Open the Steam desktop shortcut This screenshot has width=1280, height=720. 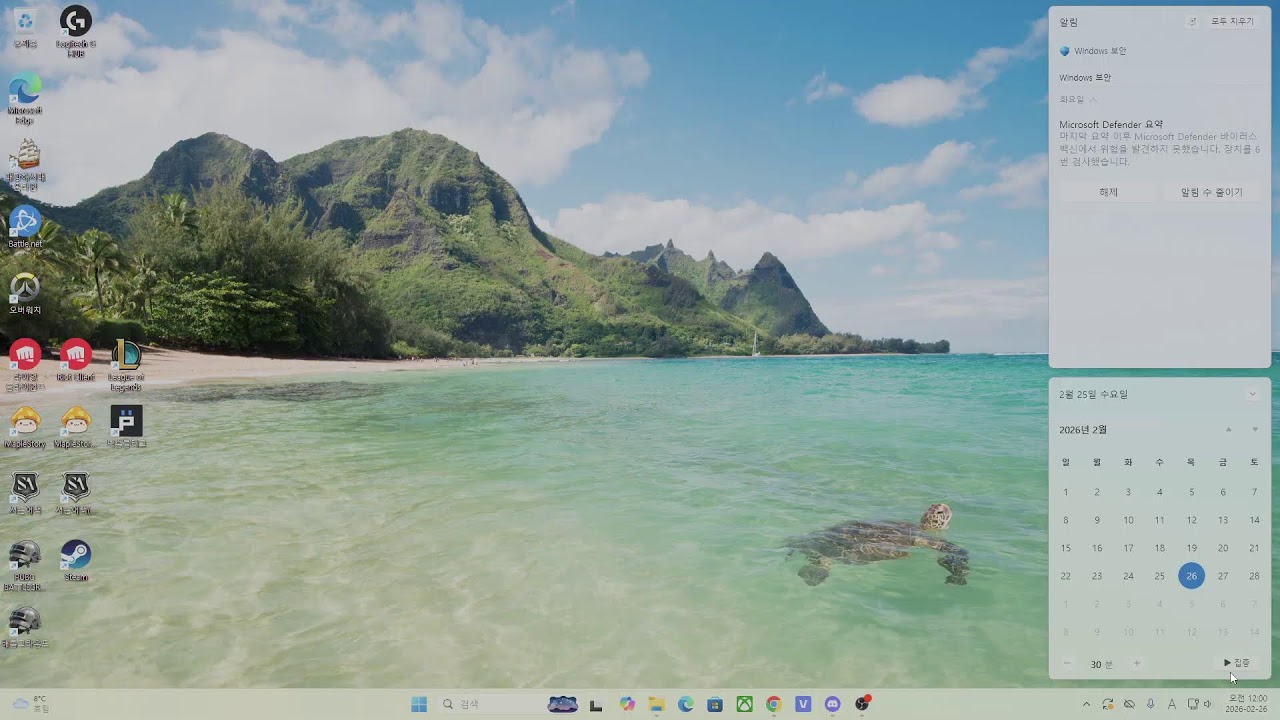pos(76,556)
